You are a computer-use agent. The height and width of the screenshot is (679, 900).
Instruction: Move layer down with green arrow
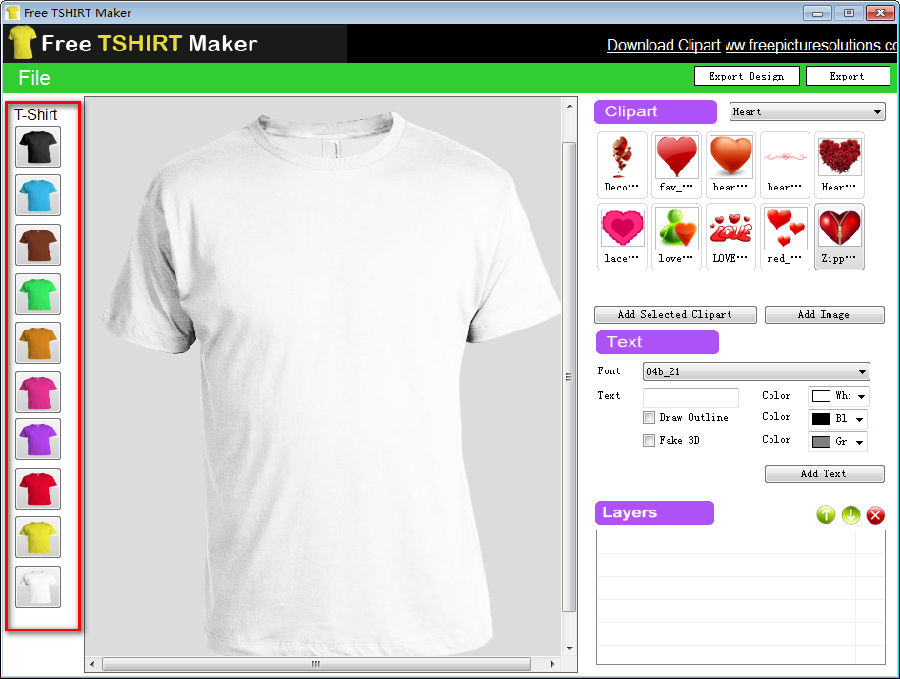(x=851, y=514)
